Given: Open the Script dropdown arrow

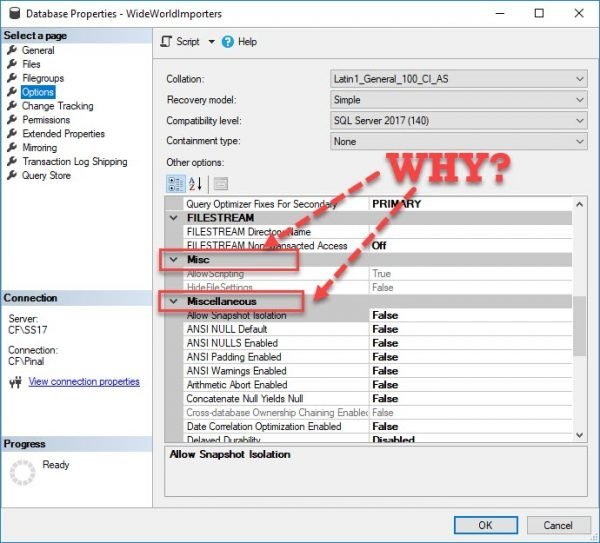Looking at the screenshot, I should click(x=211, y=42).
